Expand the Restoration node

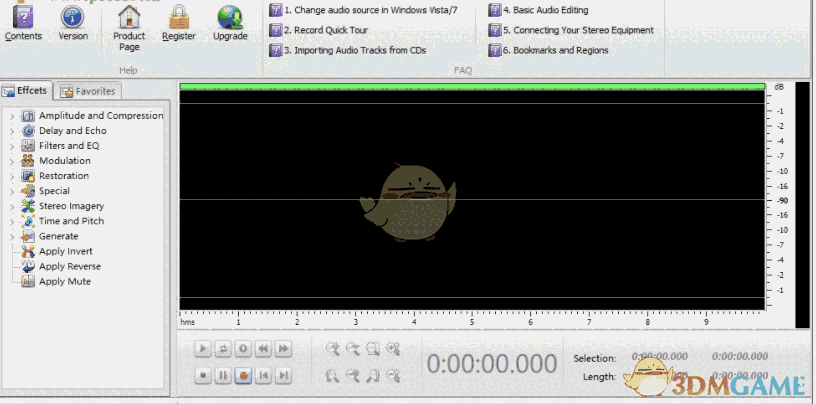tap(12, 176)
